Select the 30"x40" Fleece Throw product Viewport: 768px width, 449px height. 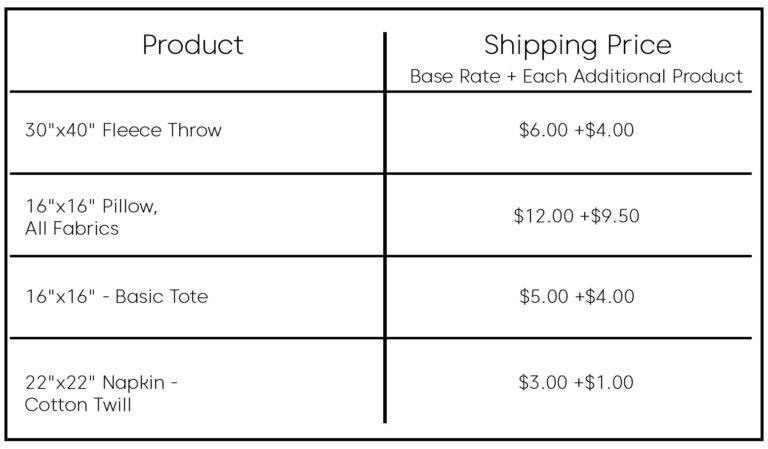[x=124, y=130]
